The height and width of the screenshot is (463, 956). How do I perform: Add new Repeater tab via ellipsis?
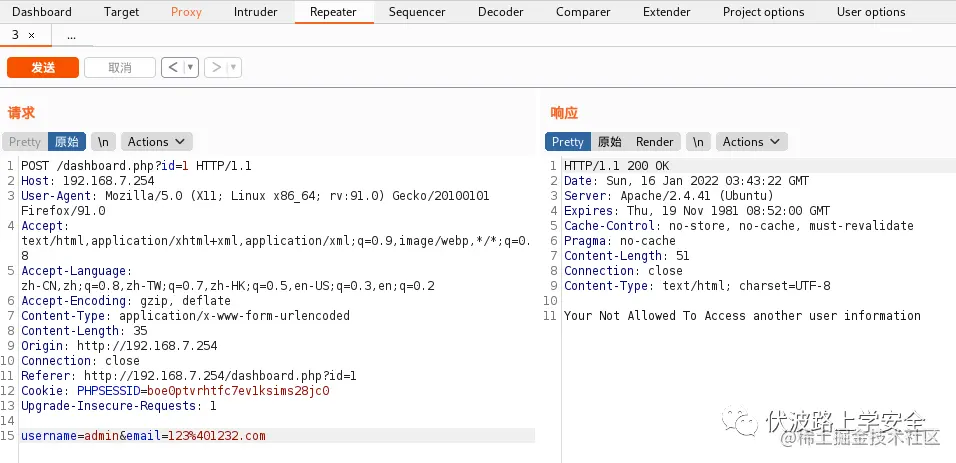pos(71,36)
